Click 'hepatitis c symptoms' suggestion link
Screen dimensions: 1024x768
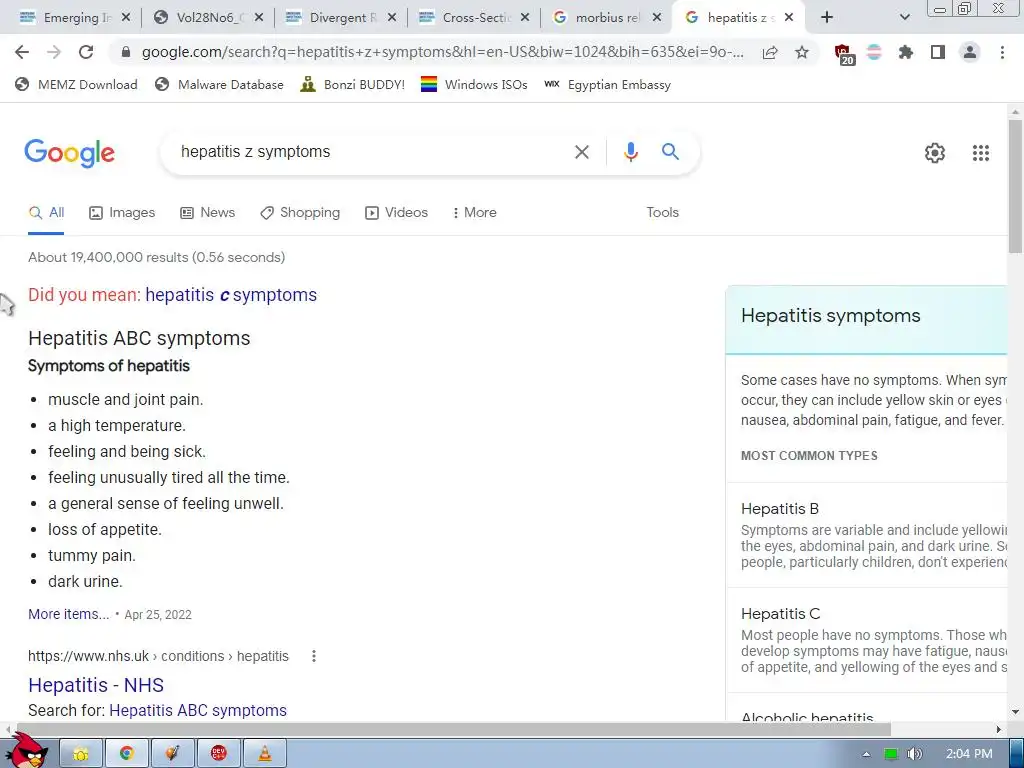click(x=231, y=295)
